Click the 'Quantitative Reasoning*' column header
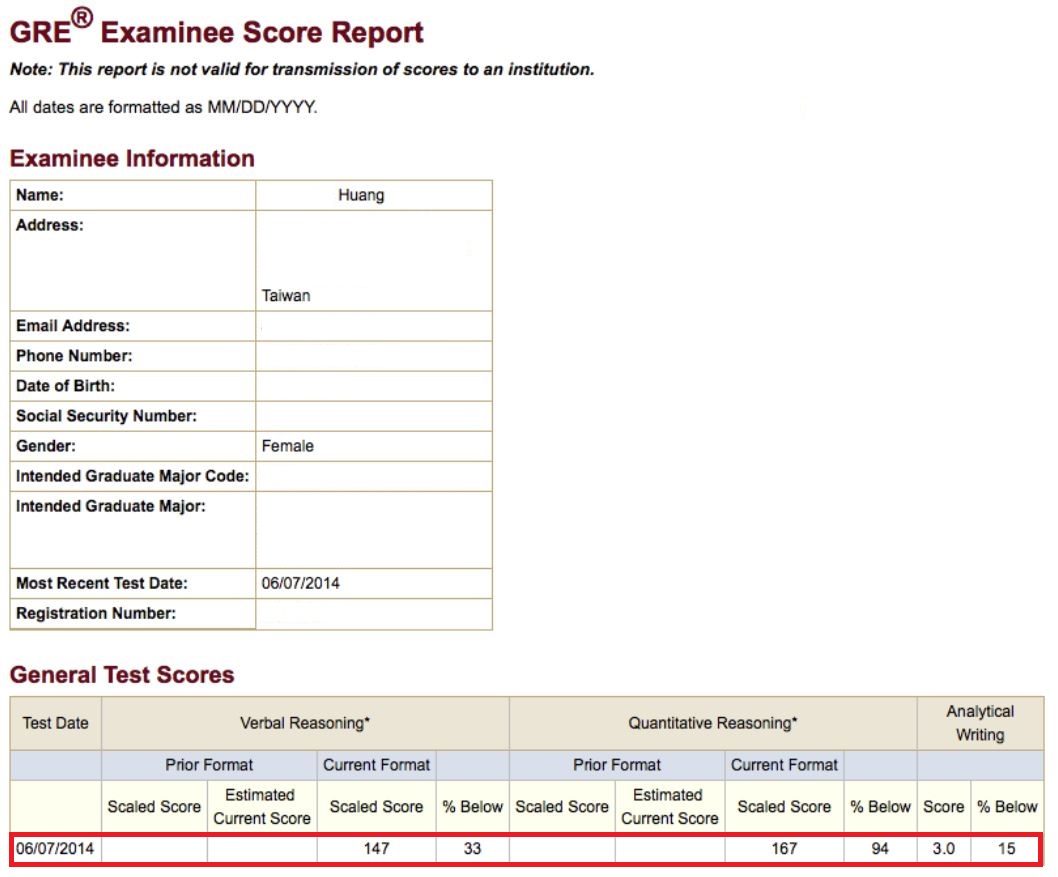This screenshot has height=877, width=1058. tap(713, 723)
